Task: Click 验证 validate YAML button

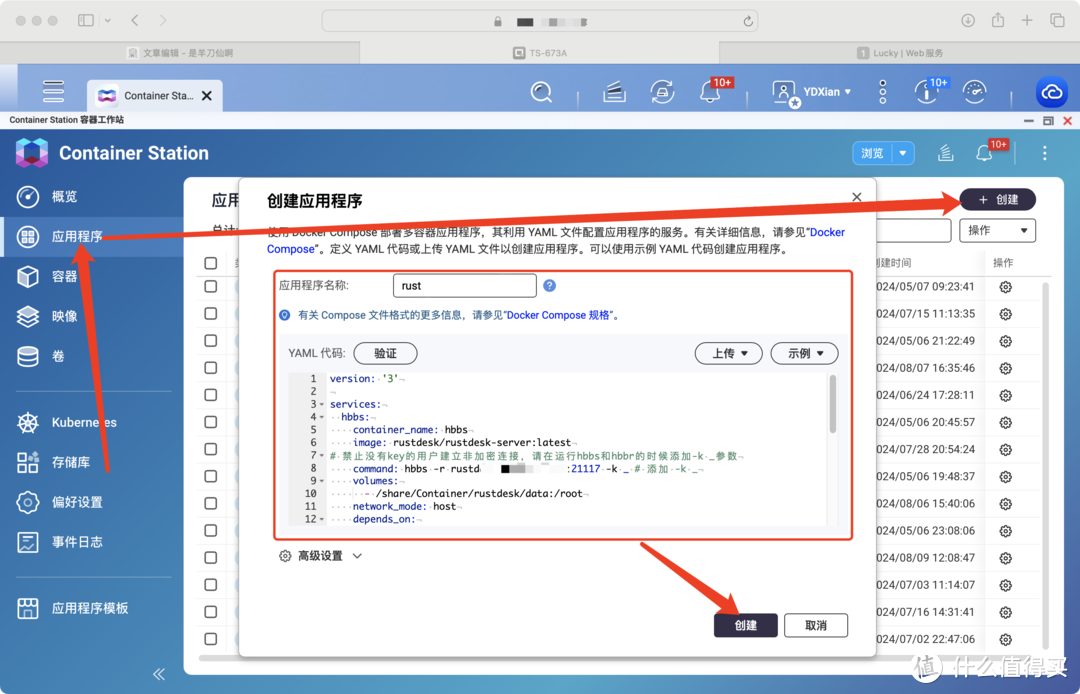Action: click(x=385, y=353)
